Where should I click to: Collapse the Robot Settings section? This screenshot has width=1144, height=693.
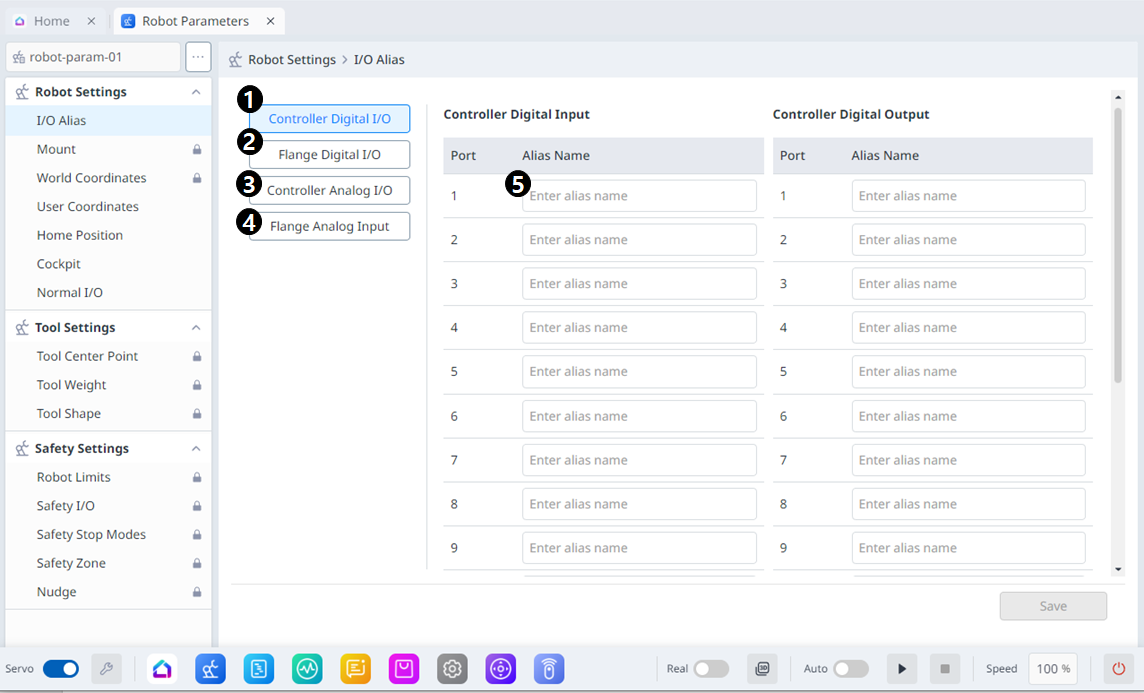point(196,92)
